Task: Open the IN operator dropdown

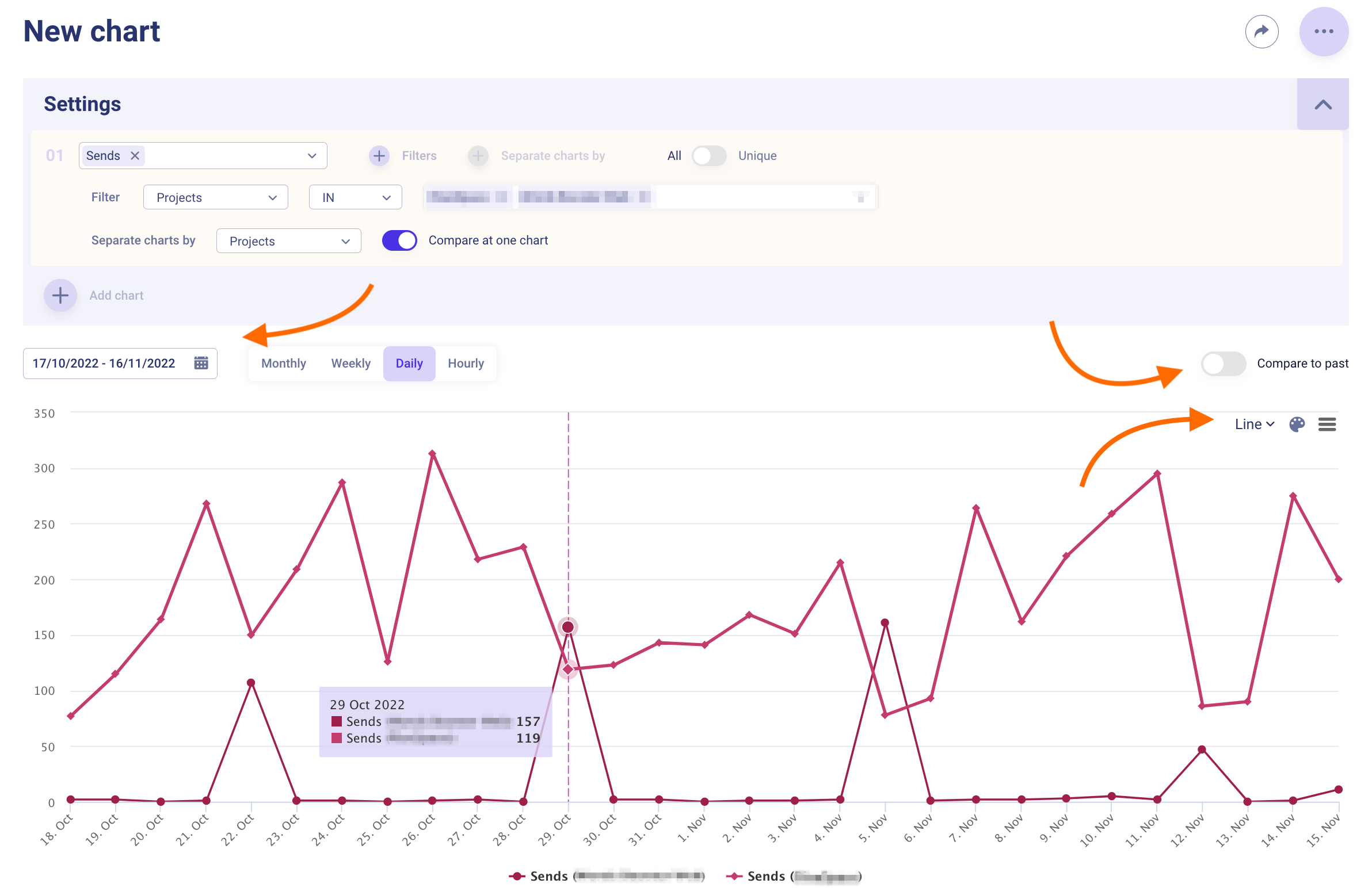Action: point(355,198)
